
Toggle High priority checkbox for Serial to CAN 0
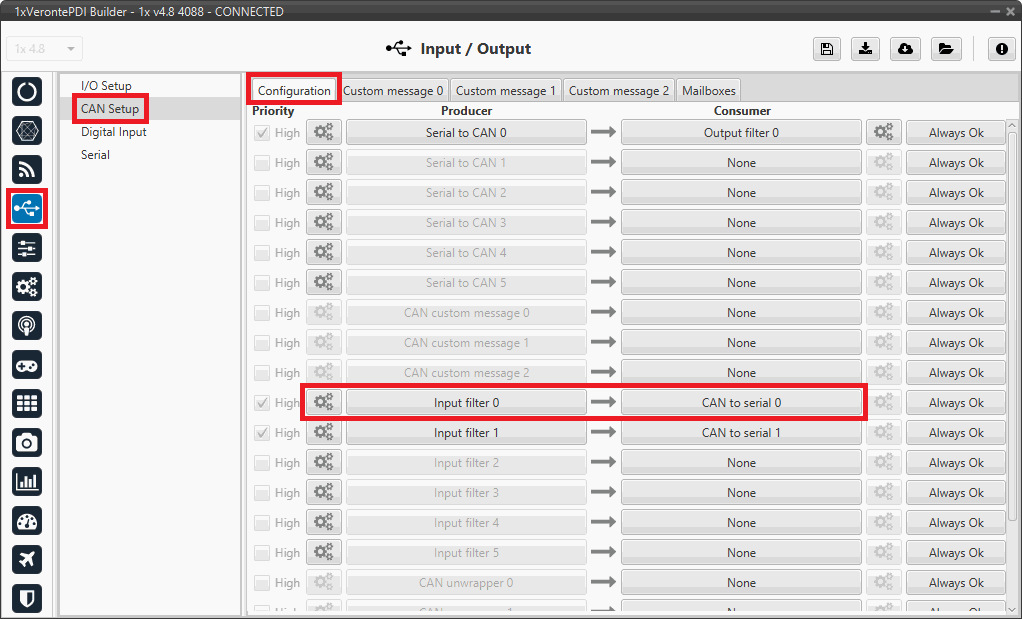point(262,133)
